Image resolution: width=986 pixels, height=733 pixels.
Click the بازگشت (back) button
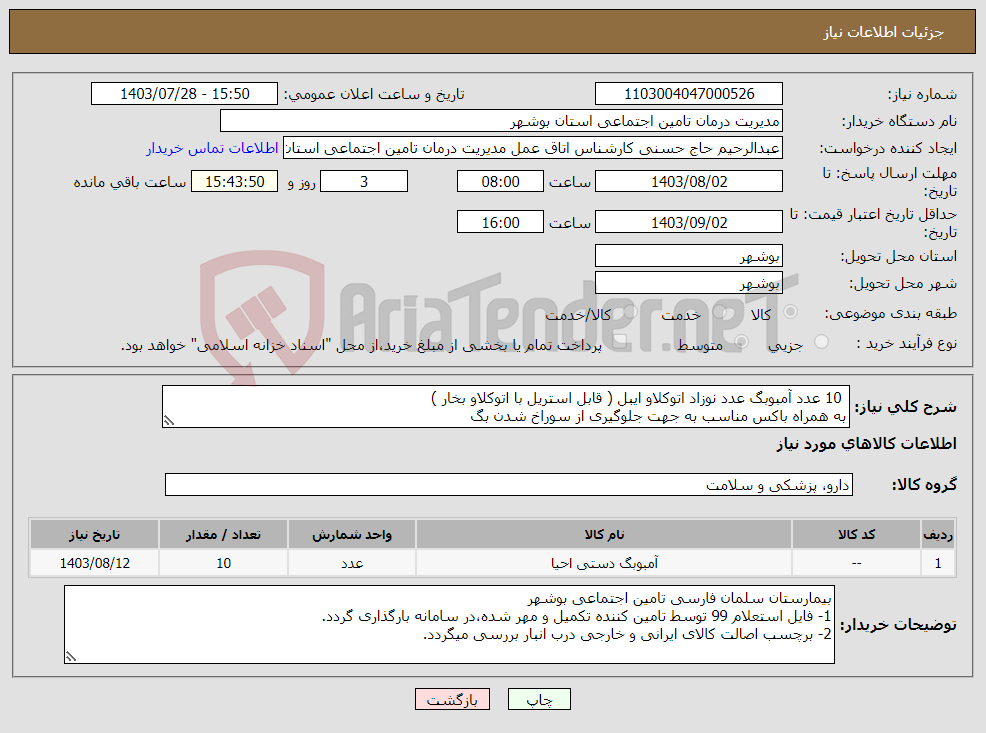(x=452, y=699)
